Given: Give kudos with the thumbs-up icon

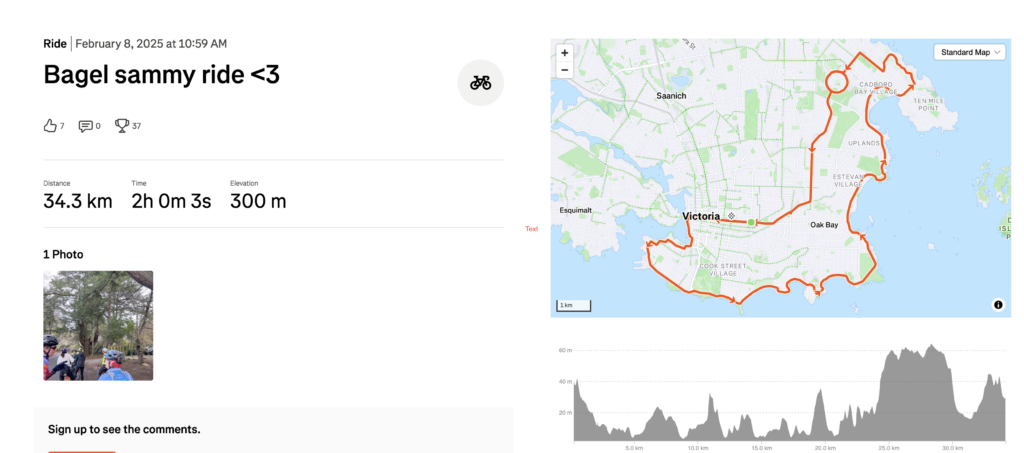Looking at the screenshot, I should coord(50,126).
